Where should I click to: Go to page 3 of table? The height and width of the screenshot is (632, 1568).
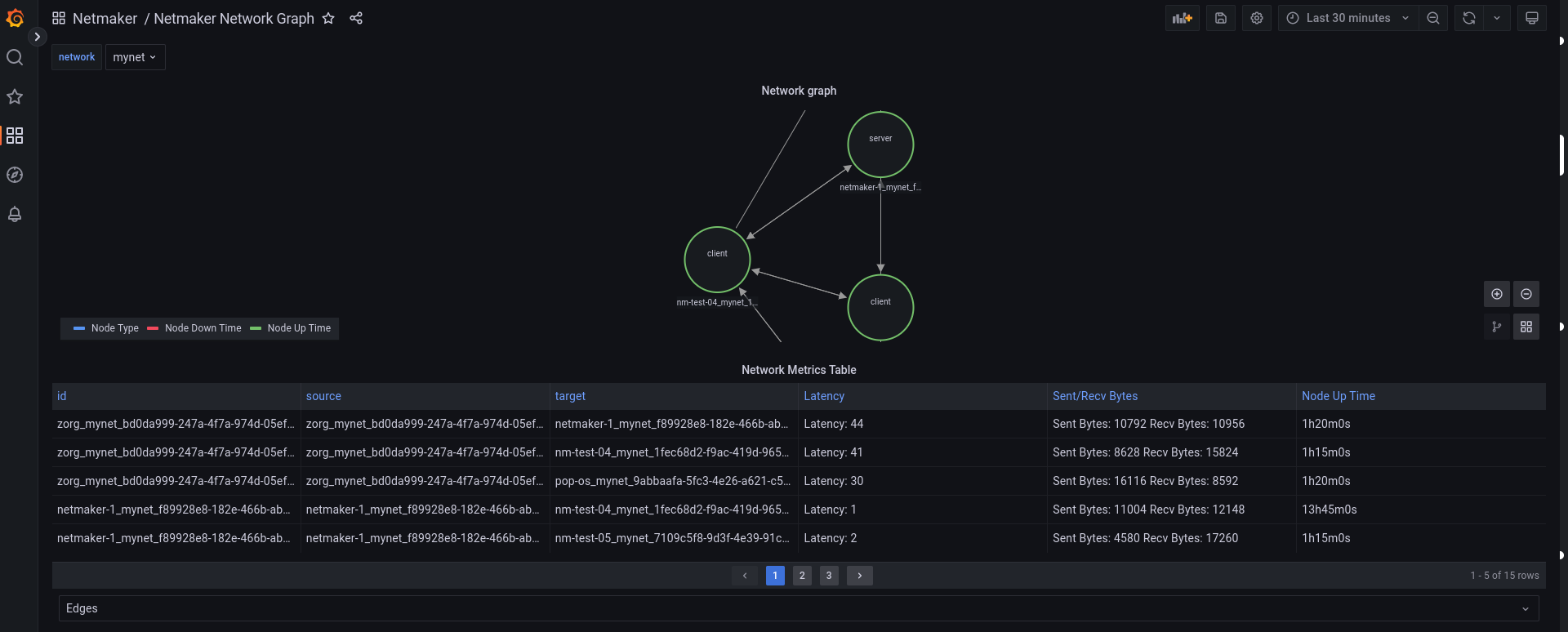coord(829,576)
